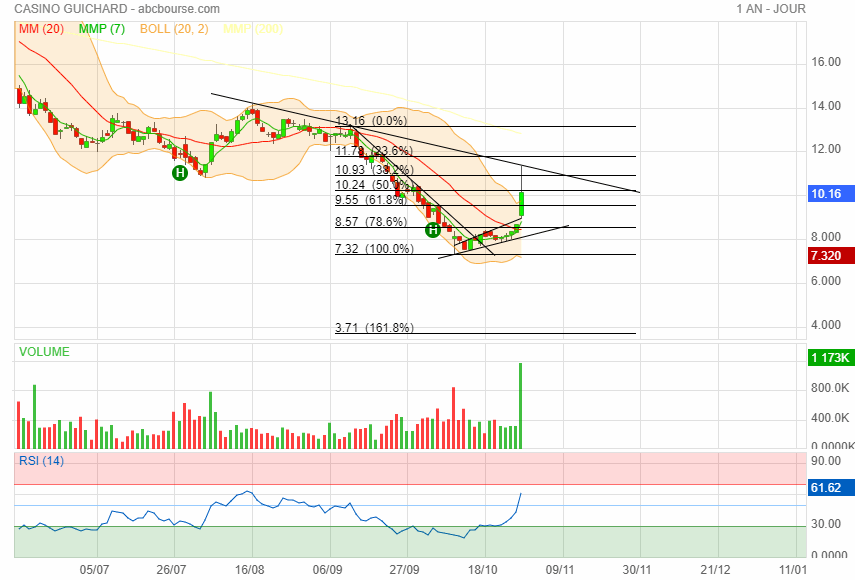Click the 10.93 (38.2%) Fibonacci label
855x580 pixels.
click(375, 170)
